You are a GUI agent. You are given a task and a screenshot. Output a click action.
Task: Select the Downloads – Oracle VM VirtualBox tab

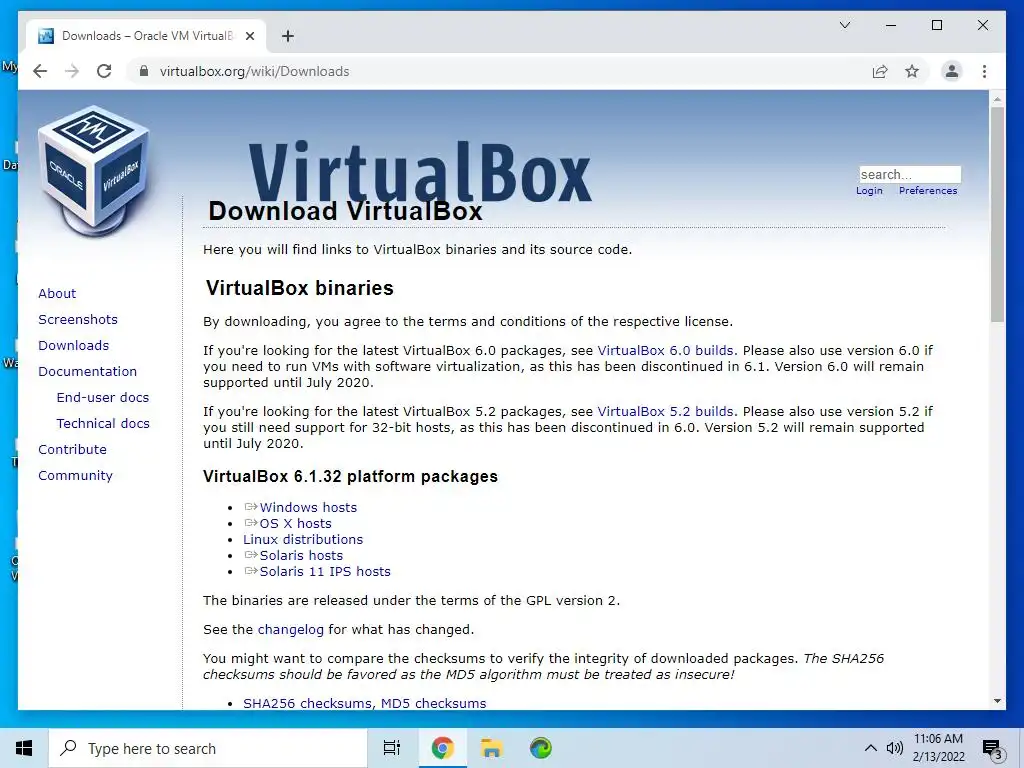(x=147, y=36)
